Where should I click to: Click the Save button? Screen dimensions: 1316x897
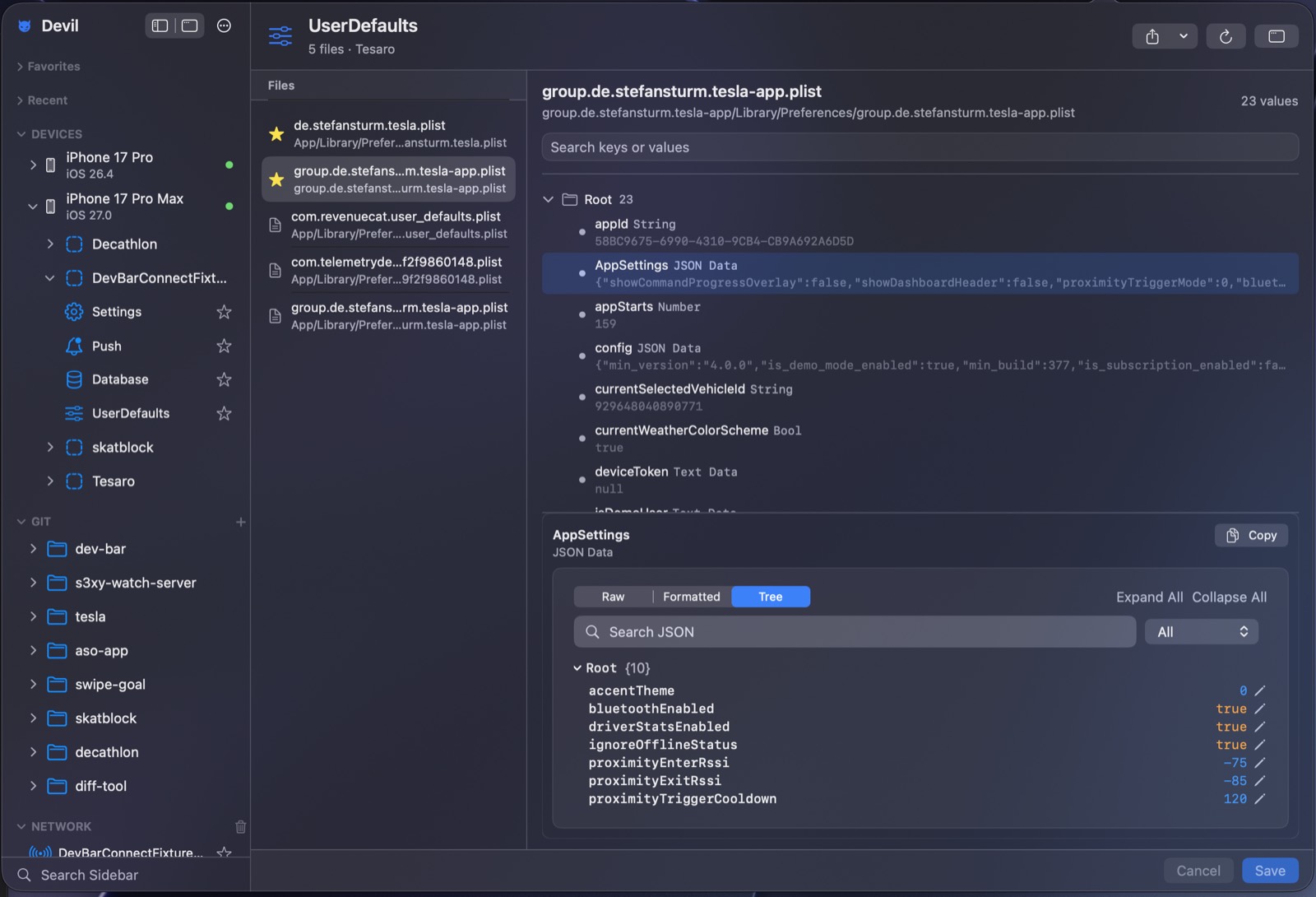click(x=1270, y=871)
